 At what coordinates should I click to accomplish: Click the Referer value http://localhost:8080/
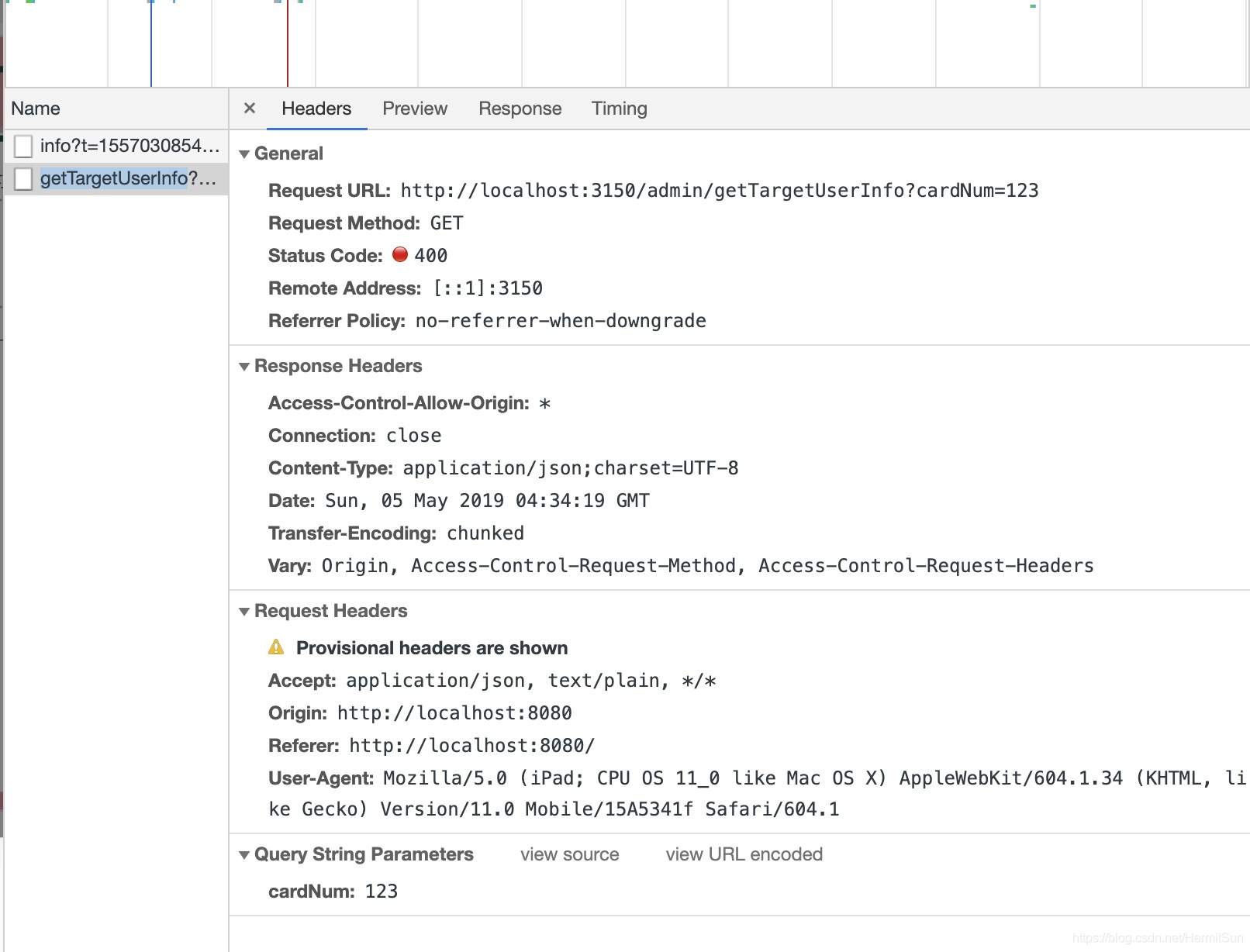coord(472,746)
